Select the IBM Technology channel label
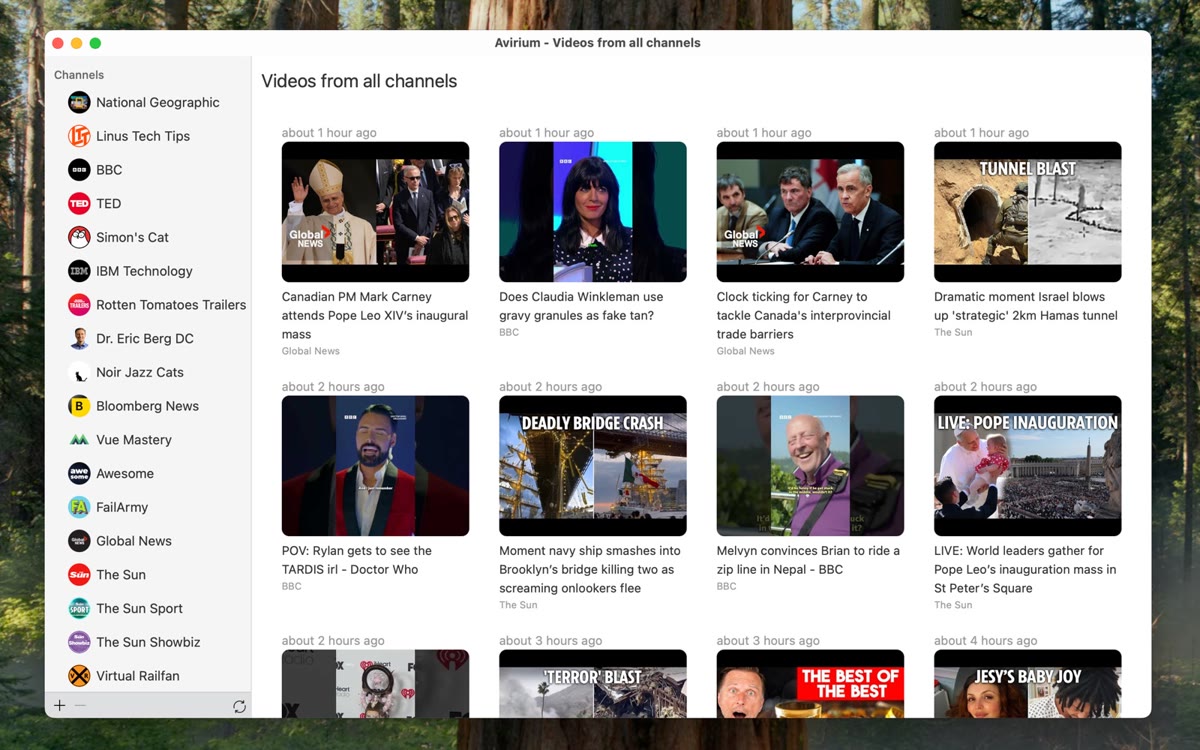1200x750 pixels. pyautogui.click(x=144, y=271)
